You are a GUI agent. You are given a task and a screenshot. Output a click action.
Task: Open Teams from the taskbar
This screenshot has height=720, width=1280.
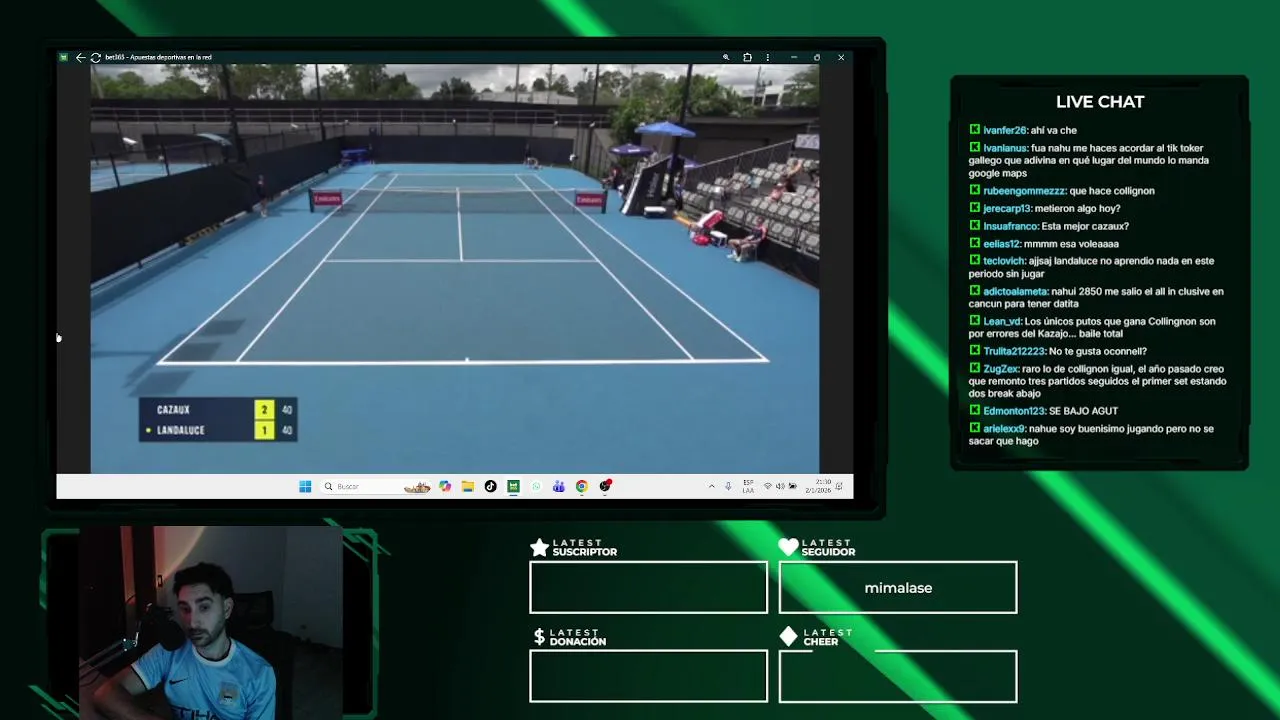pos(558,486)
